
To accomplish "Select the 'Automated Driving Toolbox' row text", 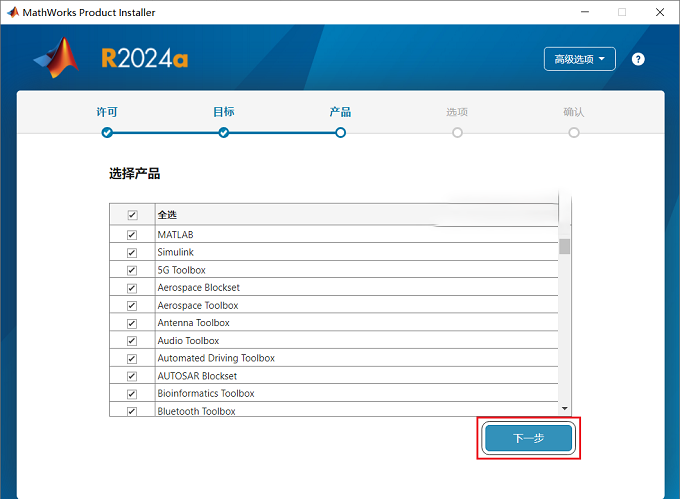I will pos(216,358).
